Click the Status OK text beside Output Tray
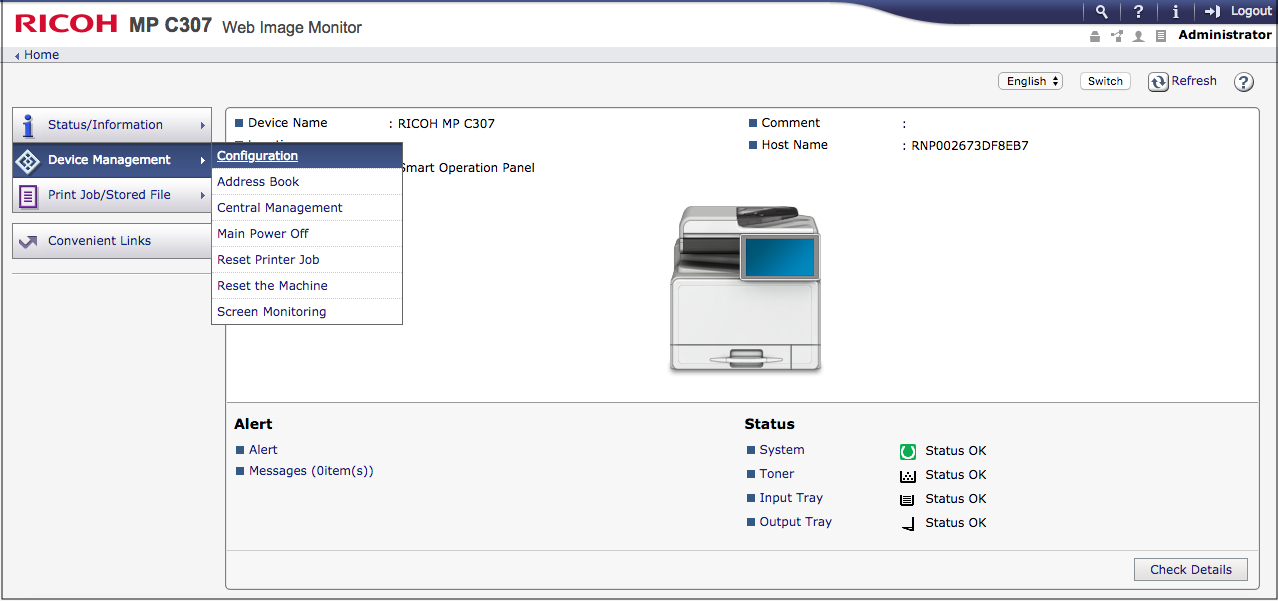Image resolution: width=1278 pixels, height=601 pixels. (x=956, y=523)
